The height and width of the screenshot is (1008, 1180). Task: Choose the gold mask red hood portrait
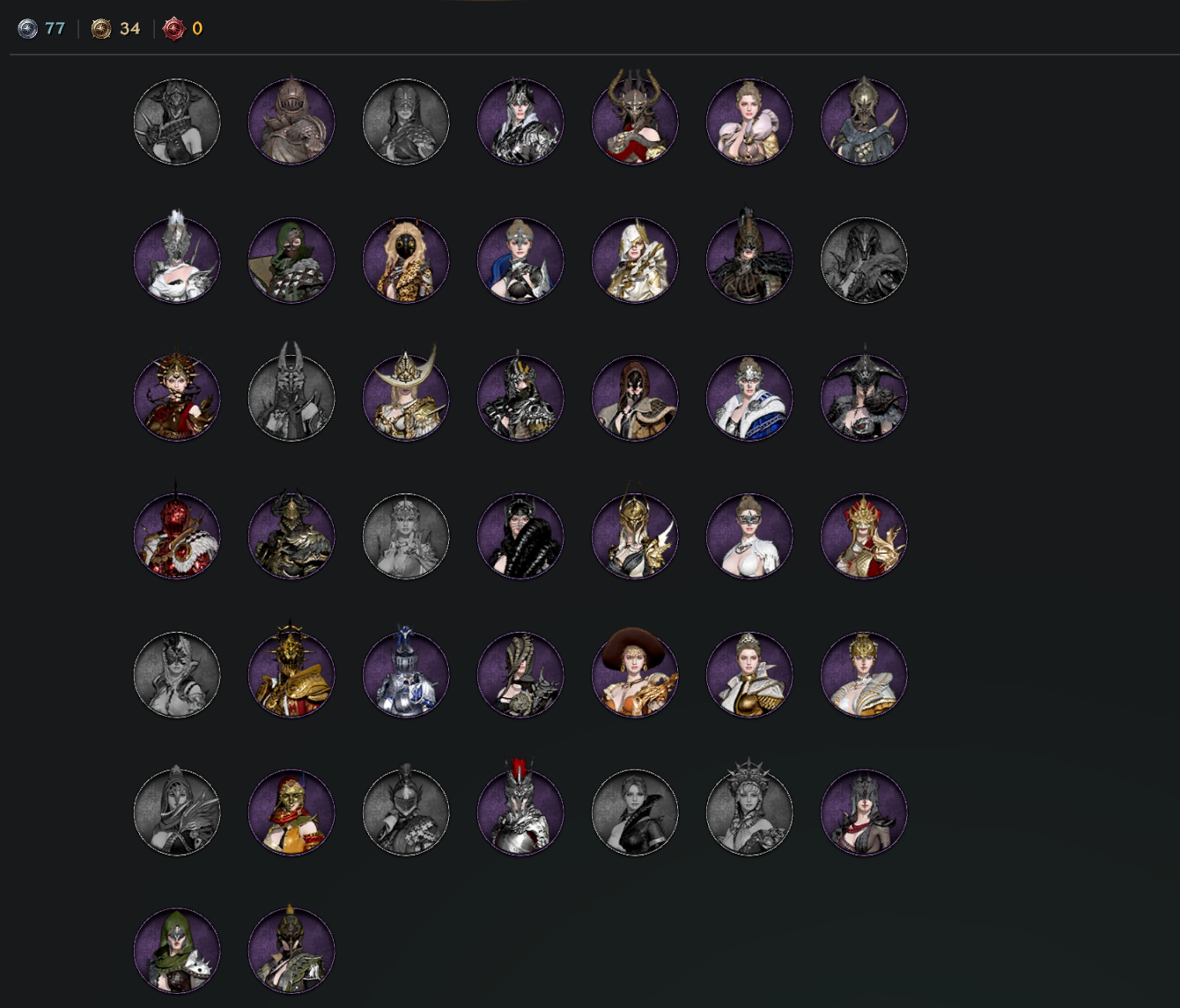291,812
